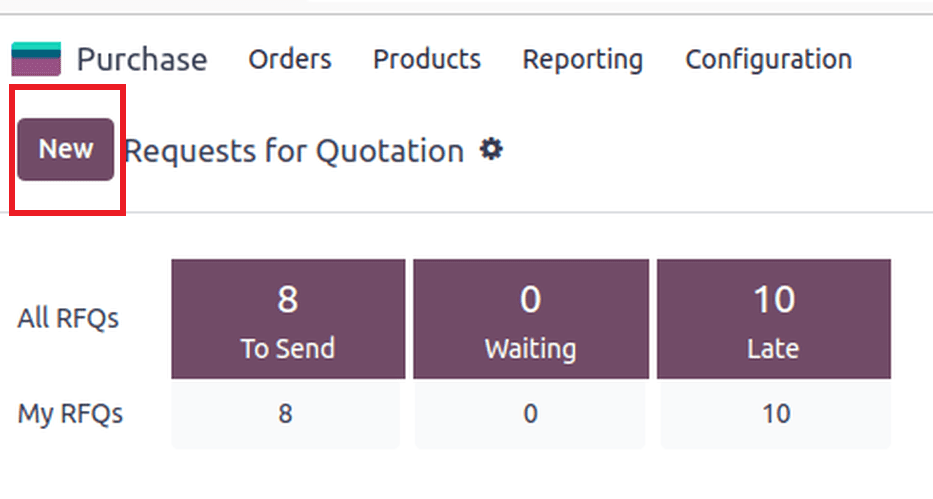Show My RFQs waiting count 0
This screenshot has height=499, width=933.
(x=530, y=414)
